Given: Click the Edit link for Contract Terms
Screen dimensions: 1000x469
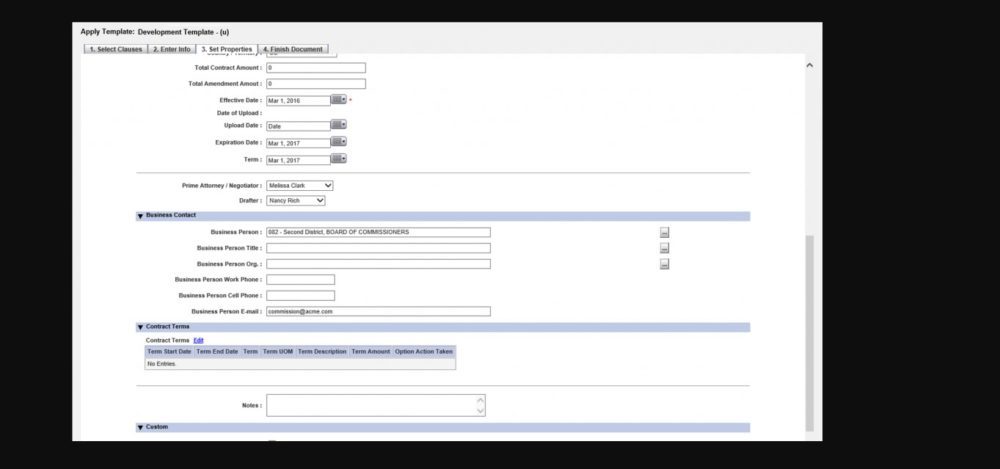Looking at the screenshot, I should [198, 340].
